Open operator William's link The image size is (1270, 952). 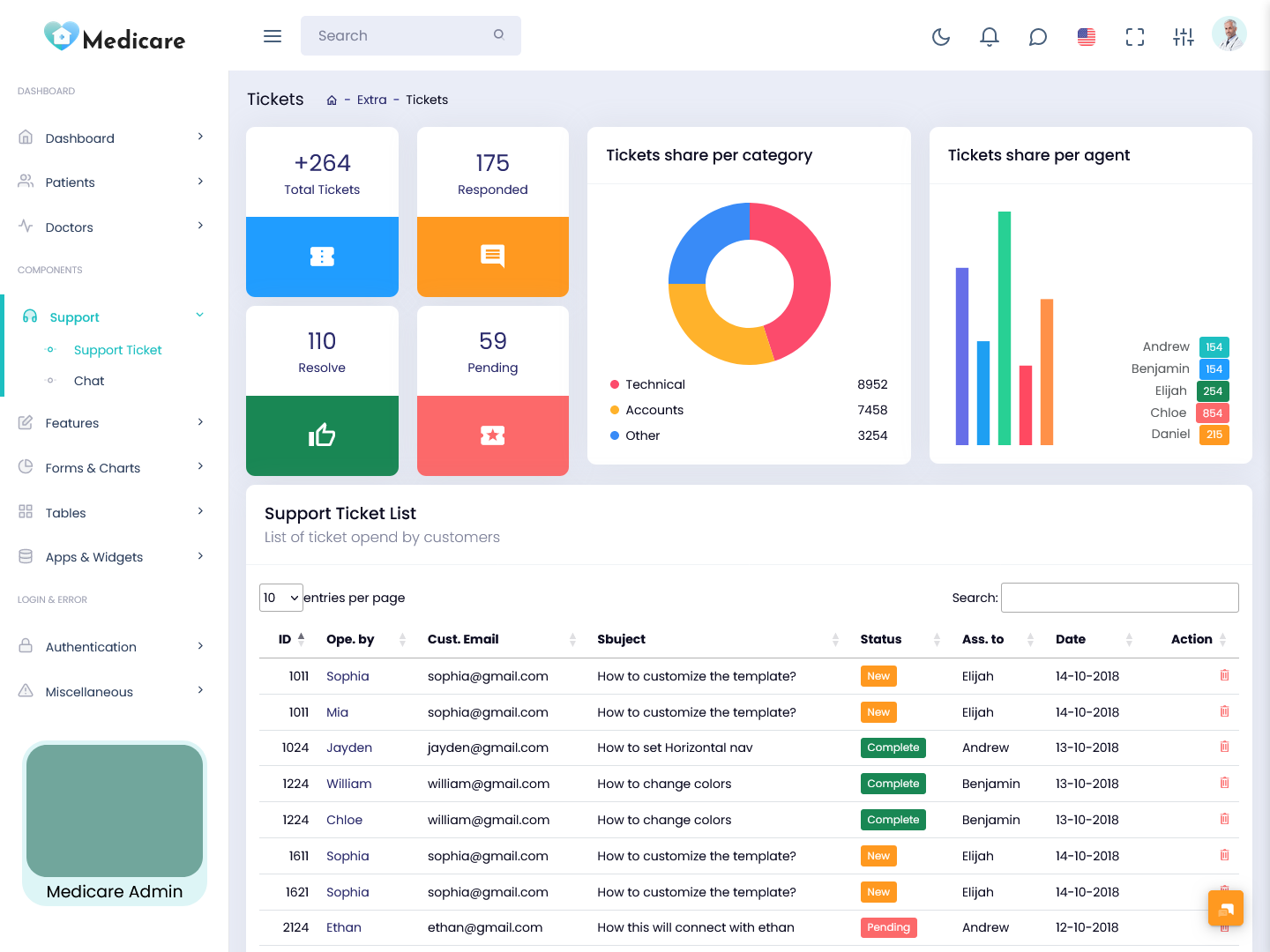pos(348,784)
